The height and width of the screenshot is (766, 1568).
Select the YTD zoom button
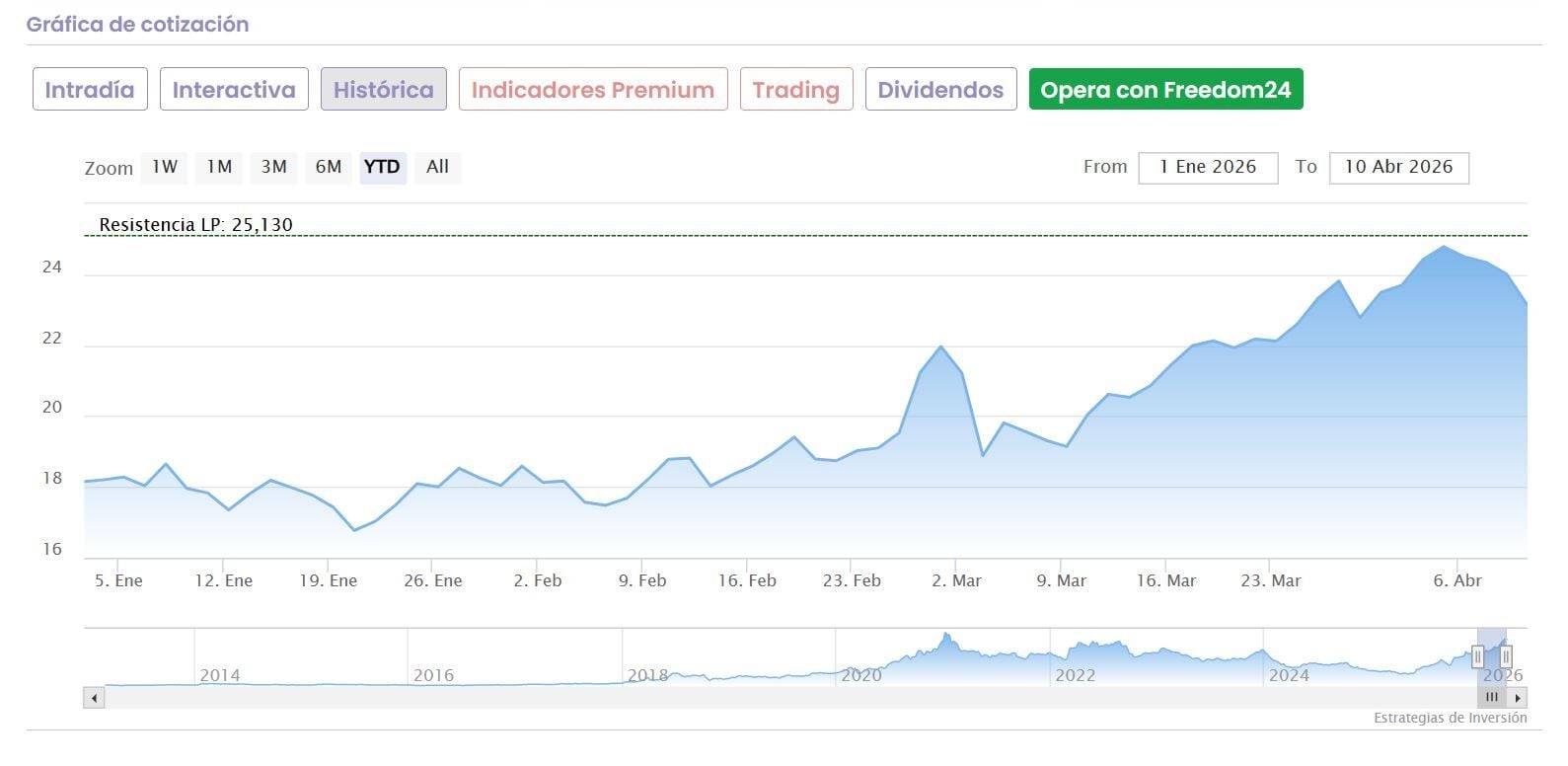coord(382,167)
